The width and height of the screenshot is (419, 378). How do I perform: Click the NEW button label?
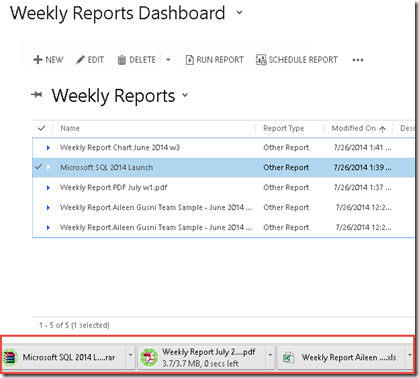54,60
